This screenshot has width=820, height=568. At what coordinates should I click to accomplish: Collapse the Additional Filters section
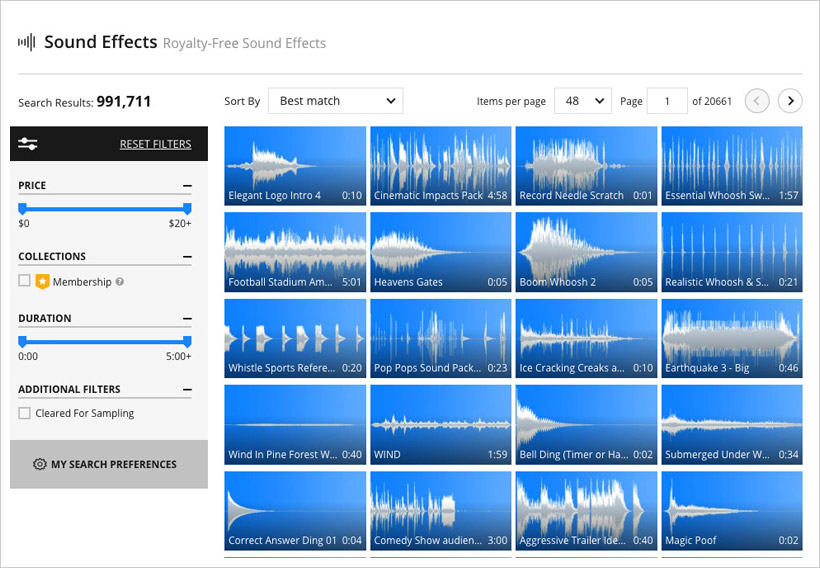point(187,390)
